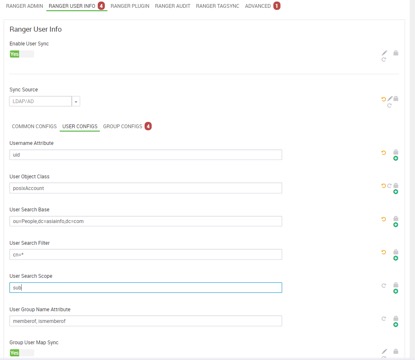Screen dimensions: 415x360
Task: Open the Common Configs sub-tab
Action: pos(34,126)
